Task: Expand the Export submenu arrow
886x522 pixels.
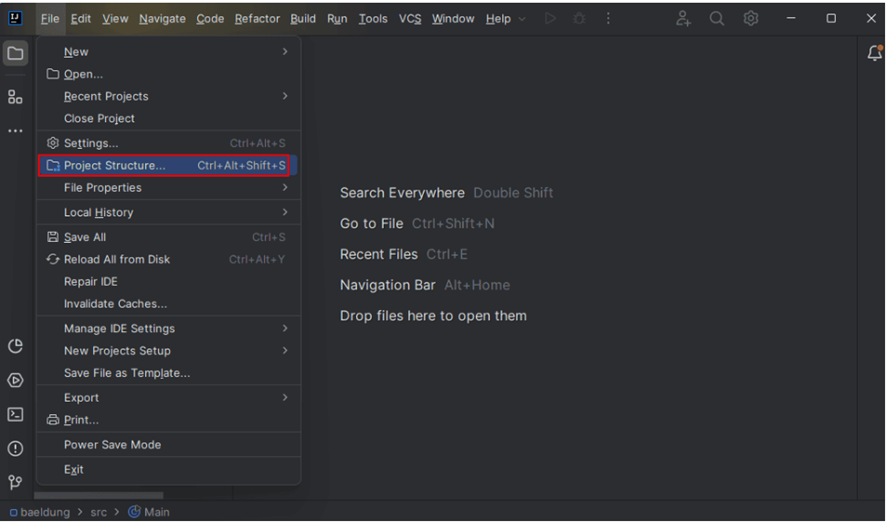Action: (x=285, y=397)
